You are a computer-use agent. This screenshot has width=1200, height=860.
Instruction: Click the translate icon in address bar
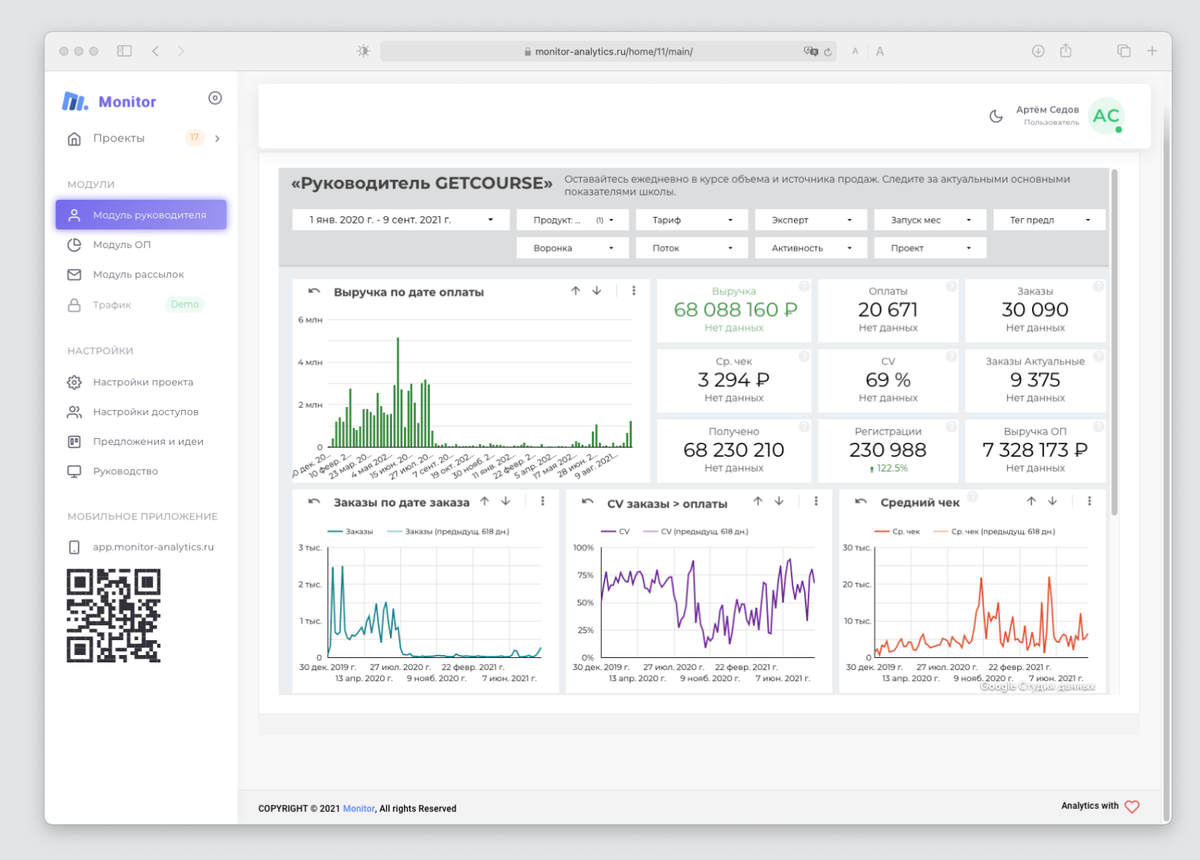click(x=811, y=51)
